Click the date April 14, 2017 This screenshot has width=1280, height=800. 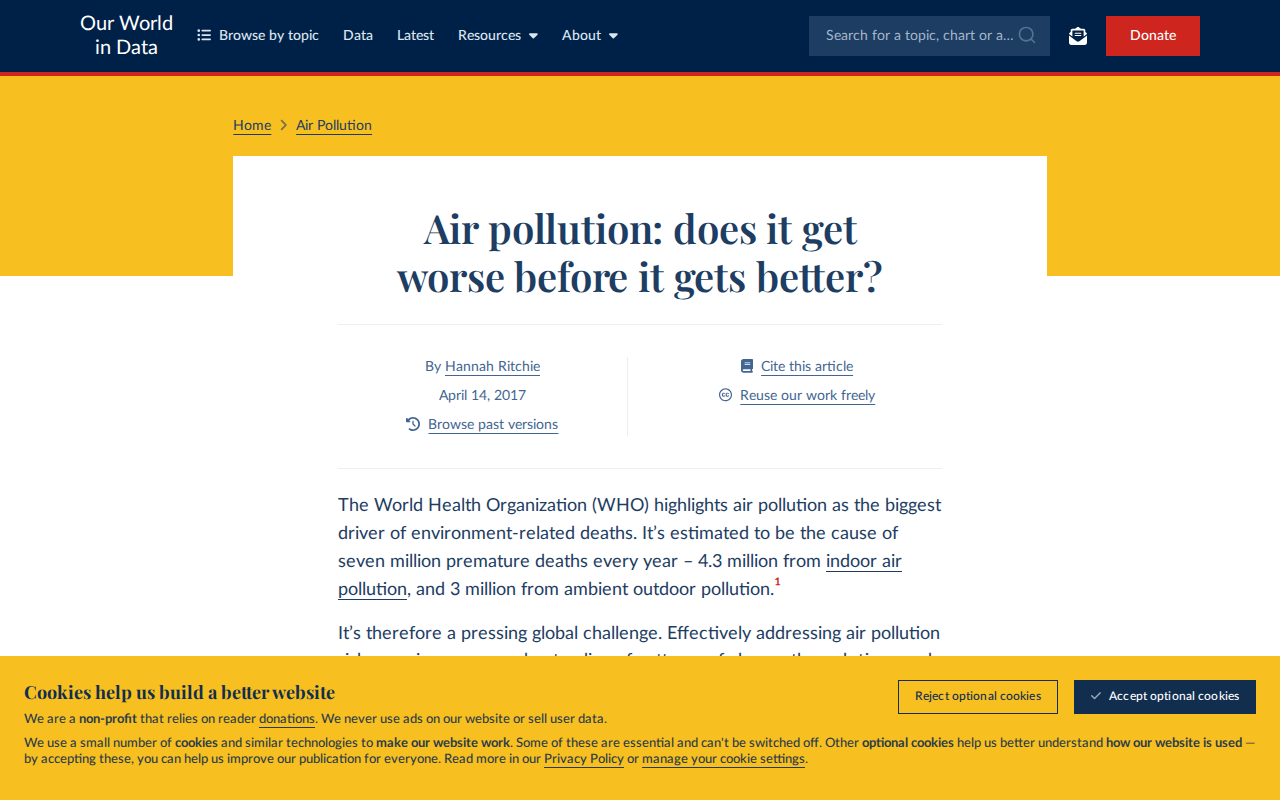tap(482, 395)
